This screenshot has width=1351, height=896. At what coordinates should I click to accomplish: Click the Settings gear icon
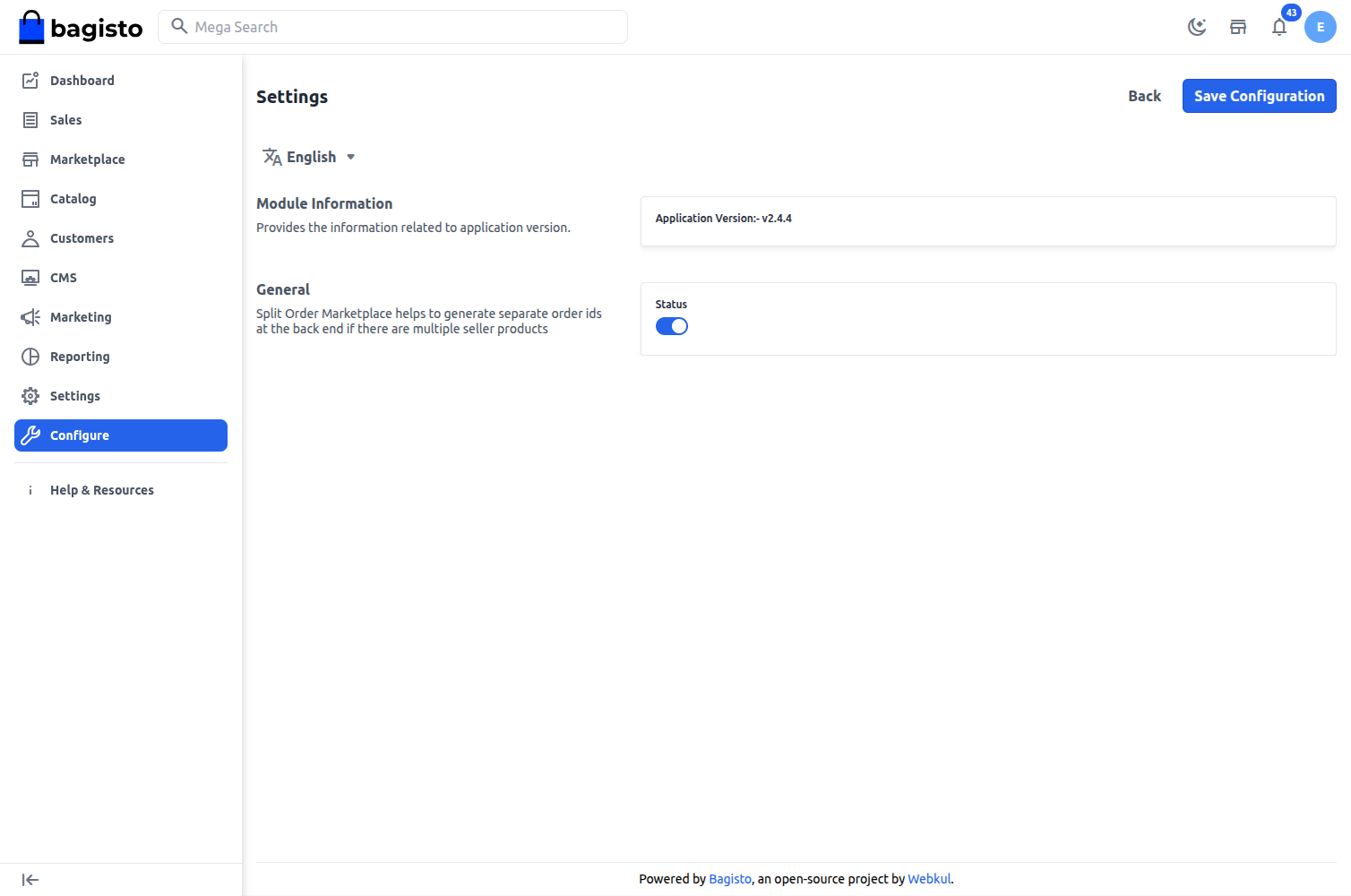(30, 396)
